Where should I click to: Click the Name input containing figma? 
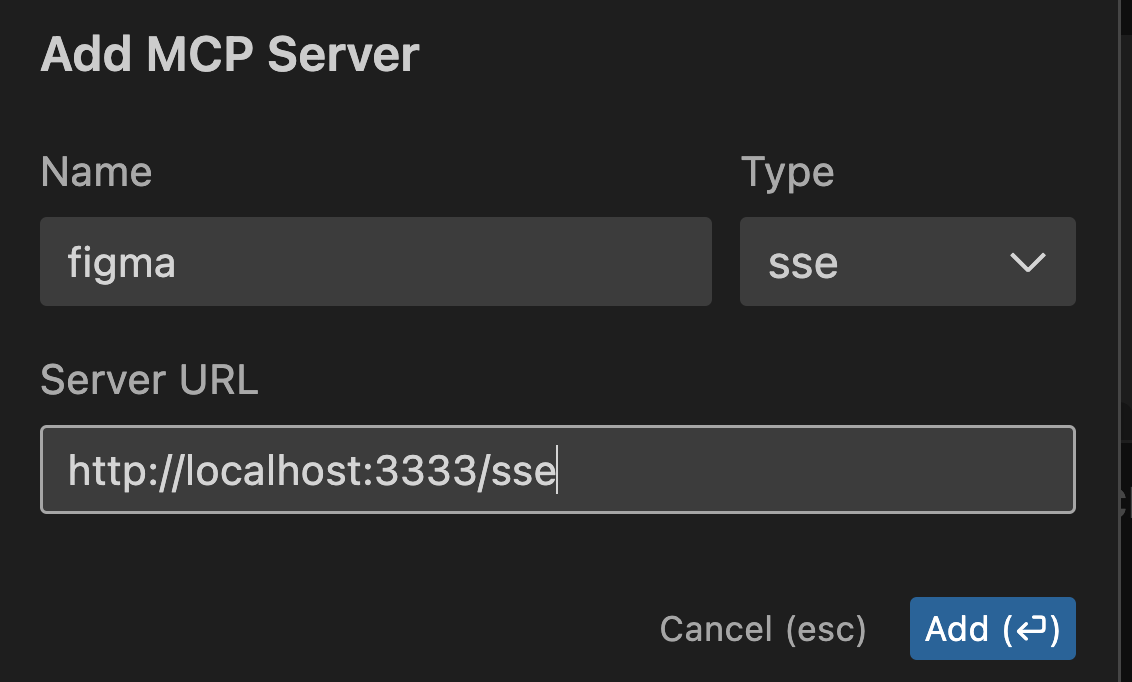(375, 262)
